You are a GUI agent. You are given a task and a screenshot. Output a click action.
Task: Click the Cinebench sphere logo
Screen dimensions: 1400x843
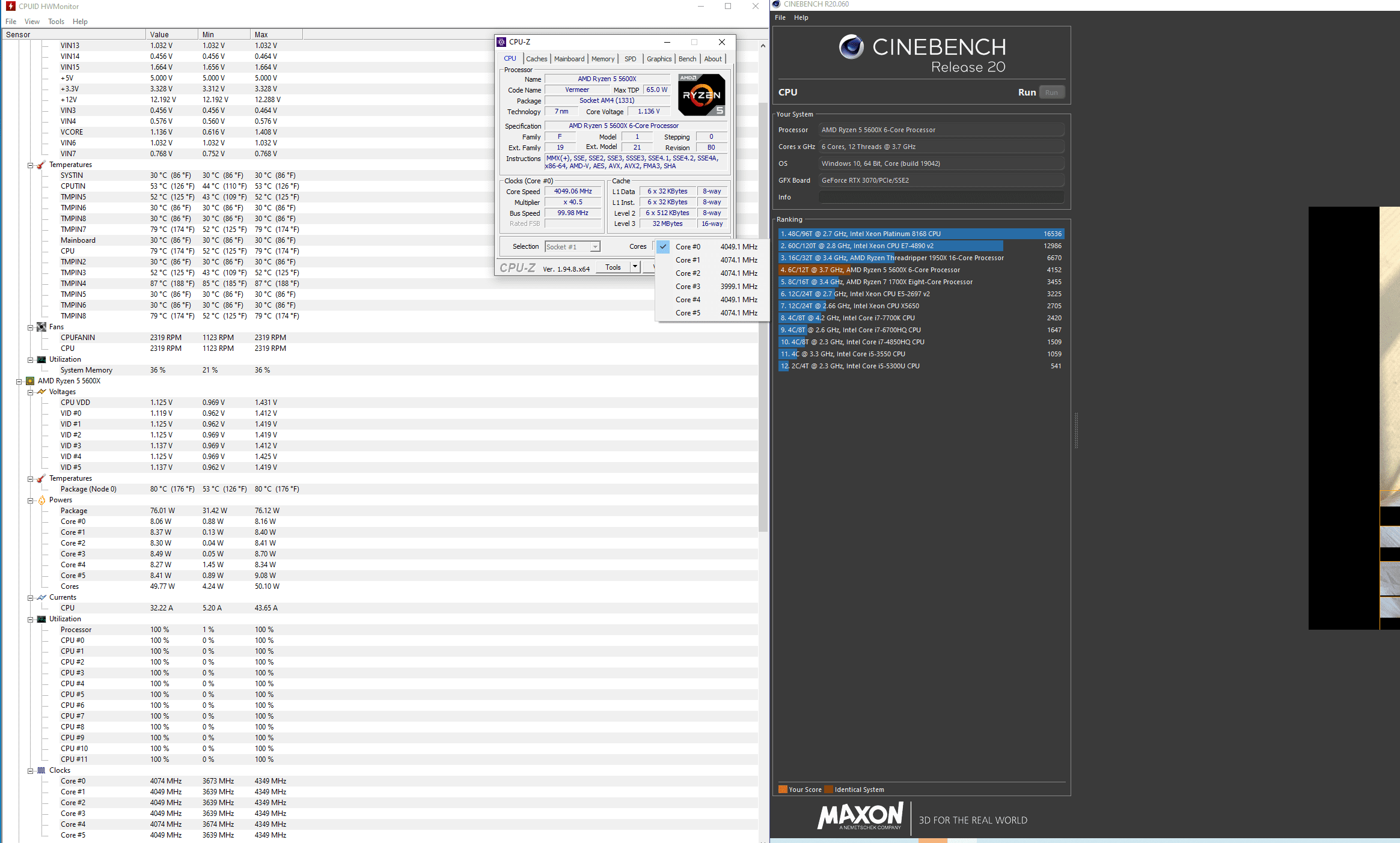(x=851, y=47)
